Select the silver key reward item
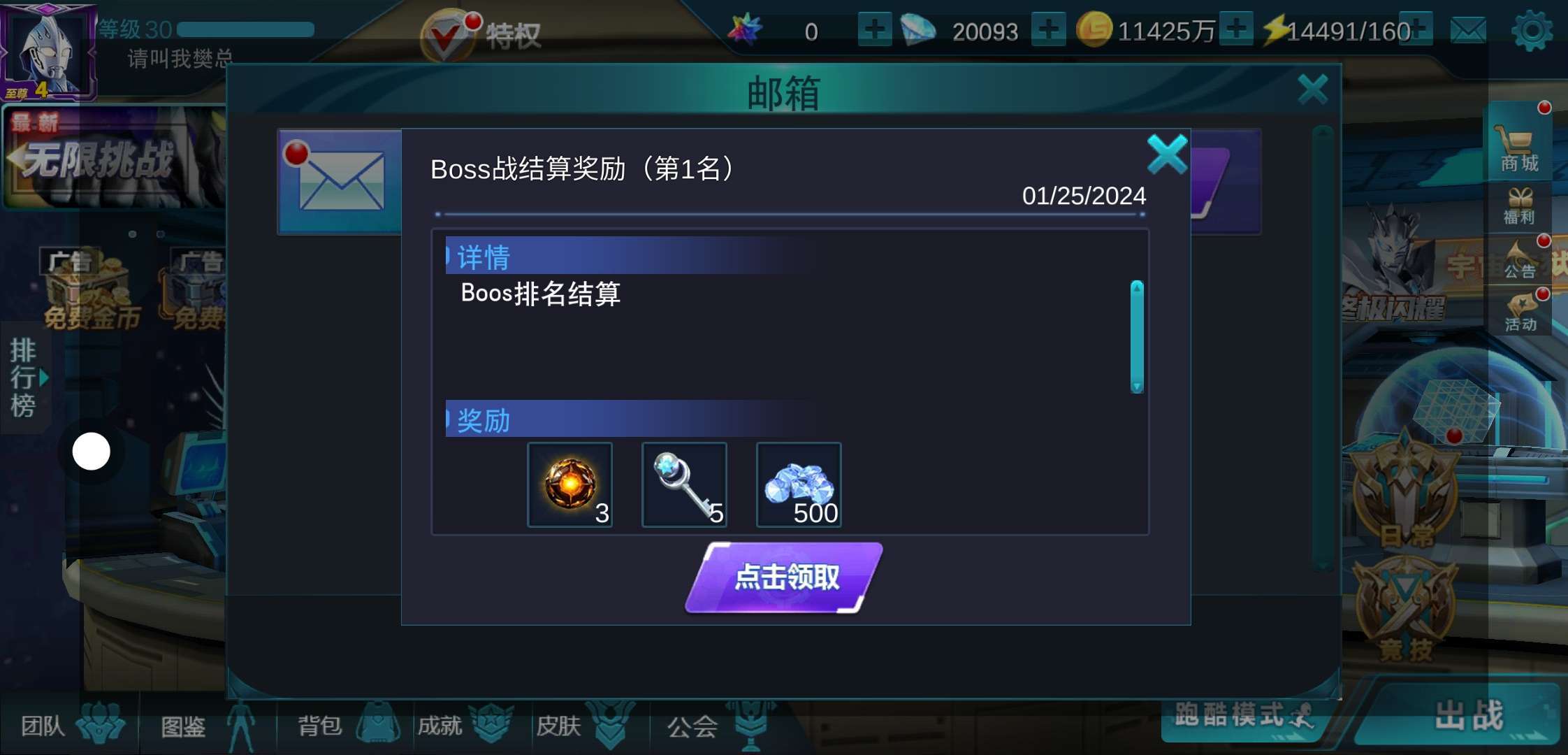 pyautogui.click(x=684, y=485)
